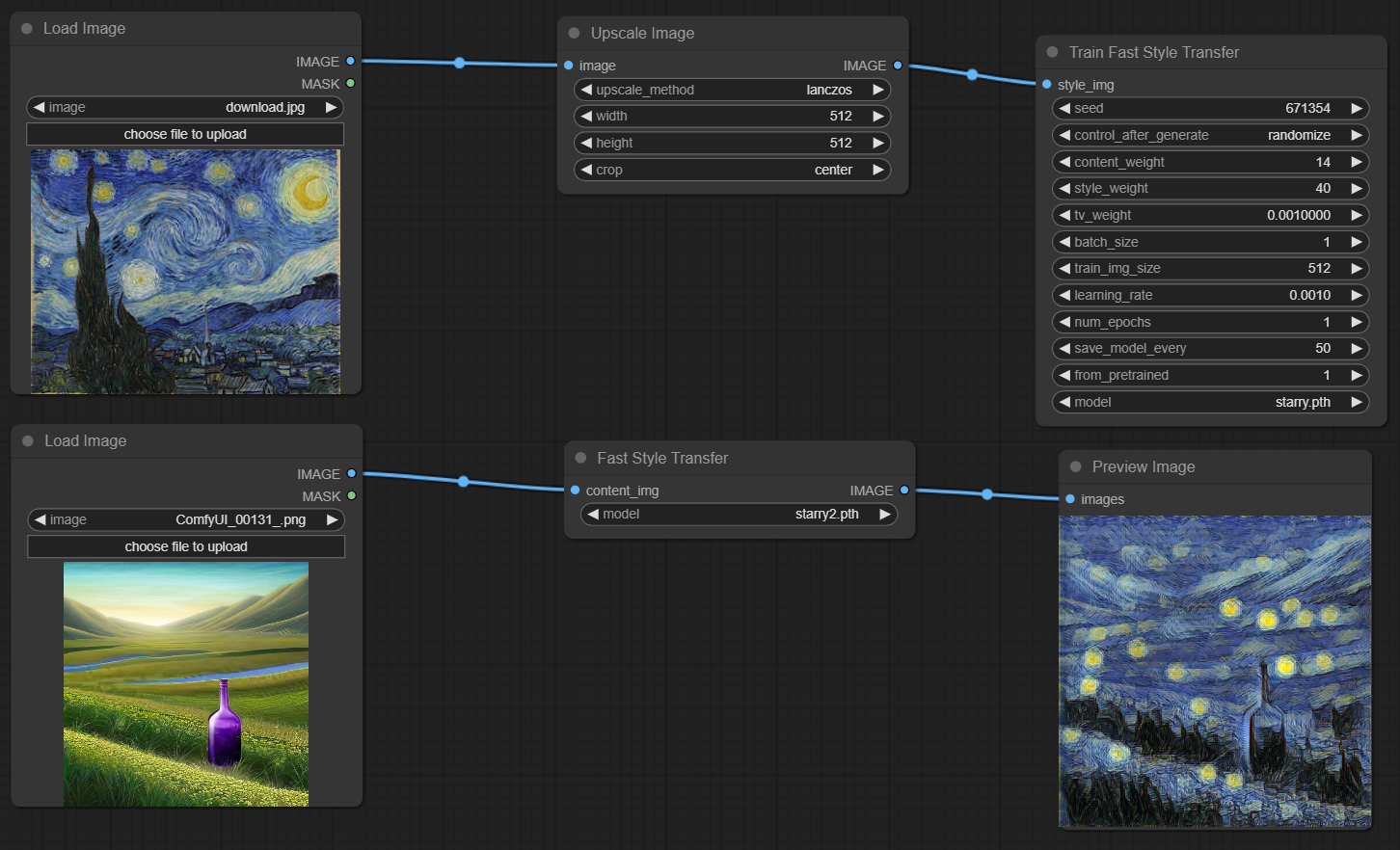Open the ComfyUI_00131_.png image file selector
Image resolution: width=1400 pixels, height=850 pixels.
click(186, 519)
